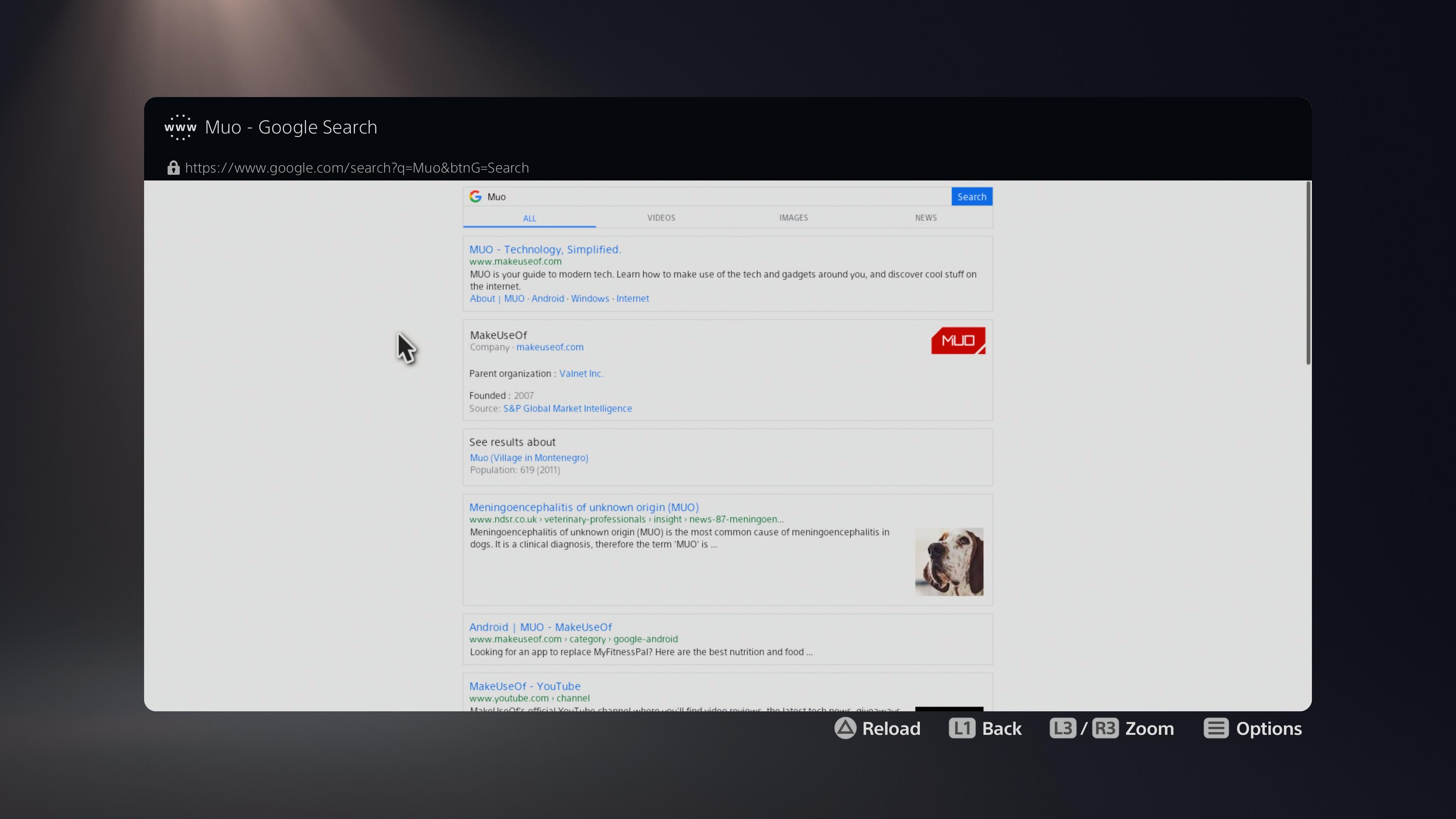Image resolution: width=1456 pixels, height=819 pixels.
Task: Switch to the VIDEOS tab
Action: (x=661, y=218)
